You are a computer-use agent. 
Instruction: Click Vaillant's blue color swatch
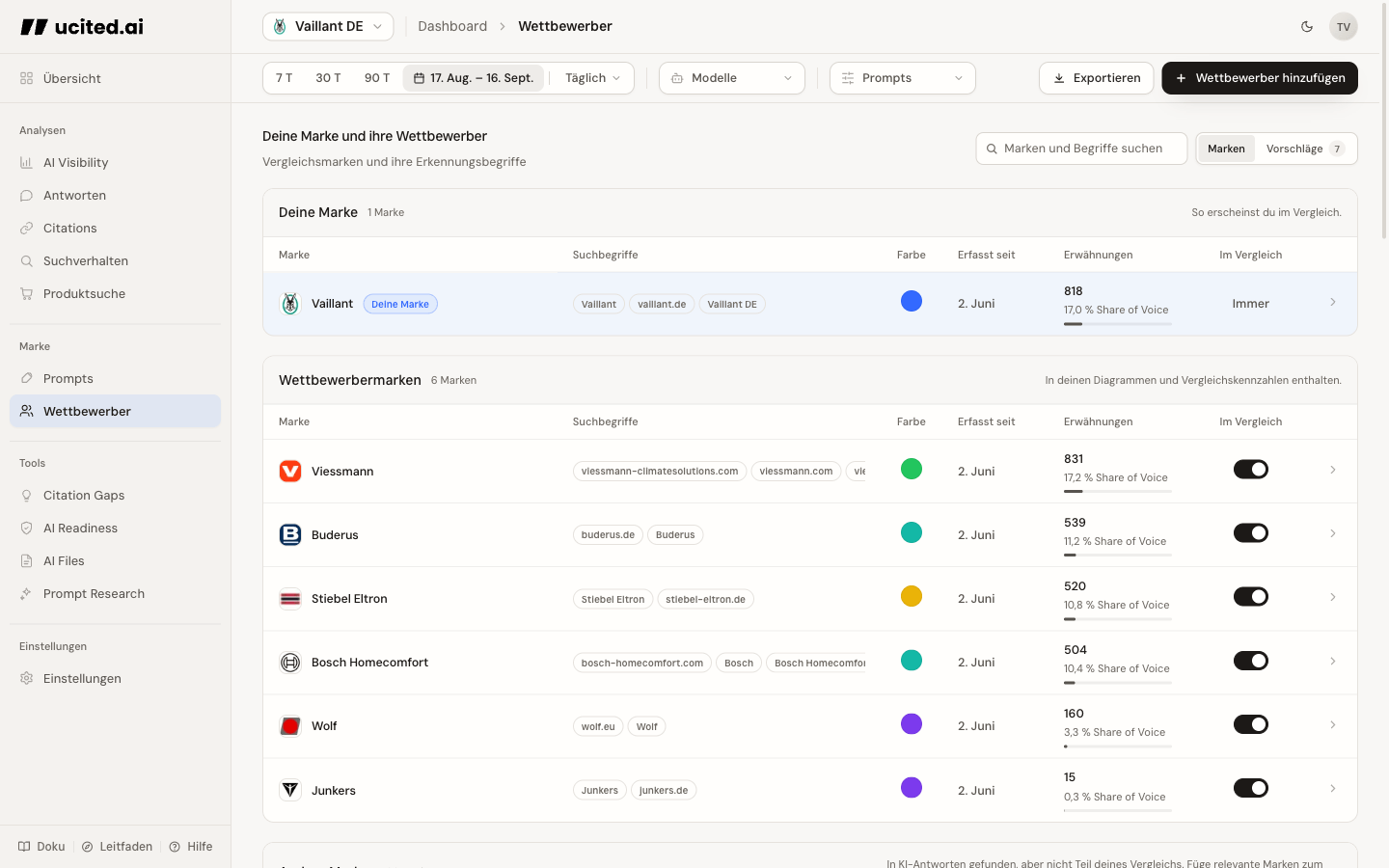pyautogui.click(x=912, y=301)
